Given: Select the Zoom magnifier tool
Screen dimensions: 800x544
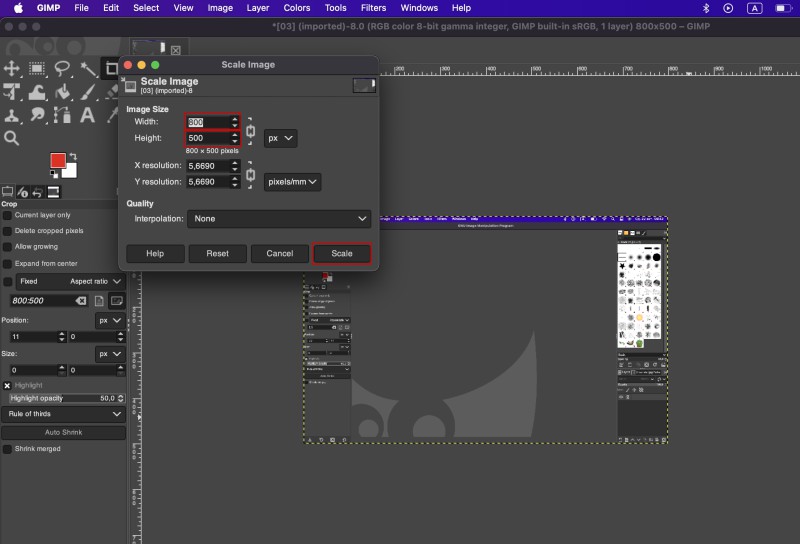Looking at the screenshot, I should [x=12, y=138].
